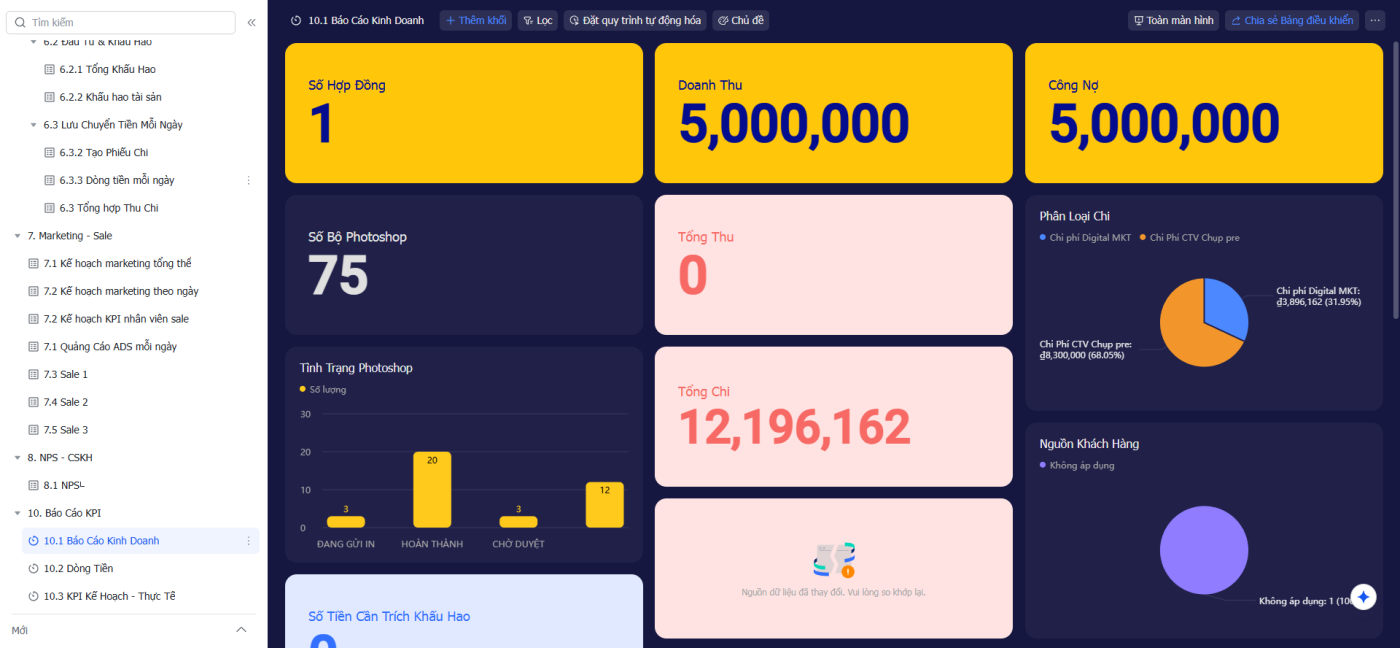This screenshot has width=1400, height=648.
Task: Collapse the Mới section chevron at sidebar bottom
Action: coord(240,629)
